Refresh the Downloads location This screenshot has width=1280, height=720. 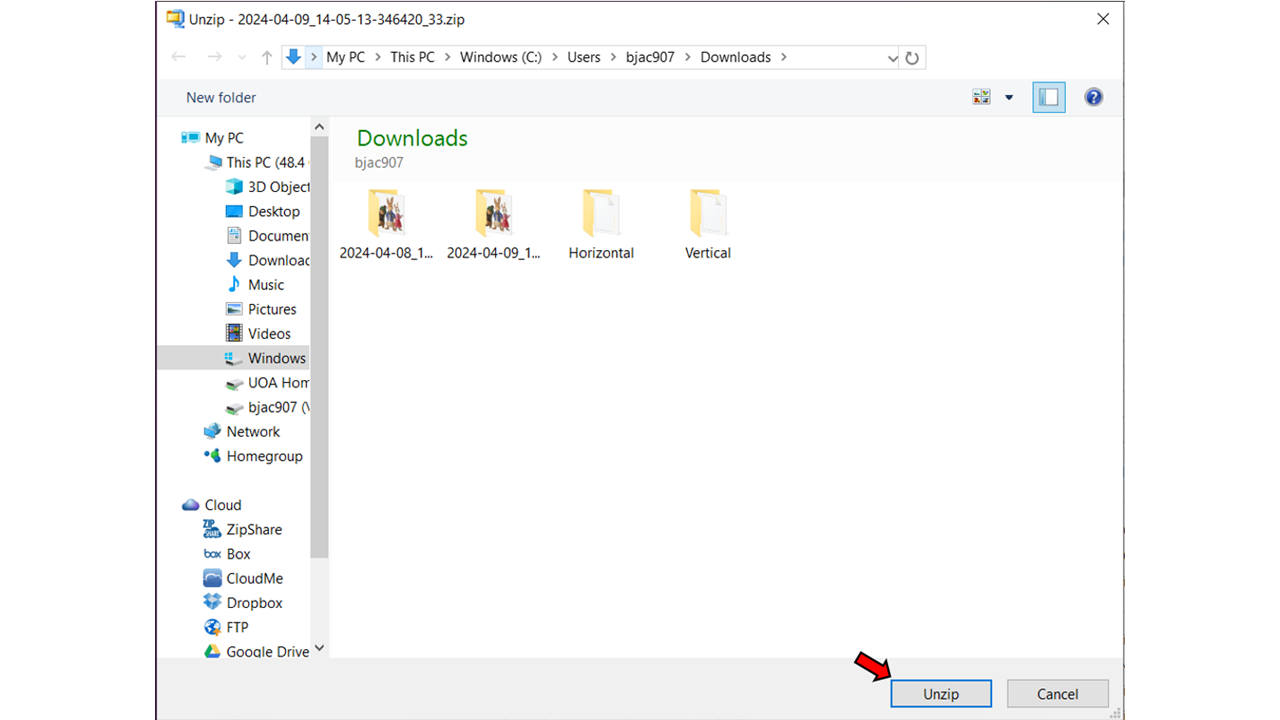(x=912, y=58)
